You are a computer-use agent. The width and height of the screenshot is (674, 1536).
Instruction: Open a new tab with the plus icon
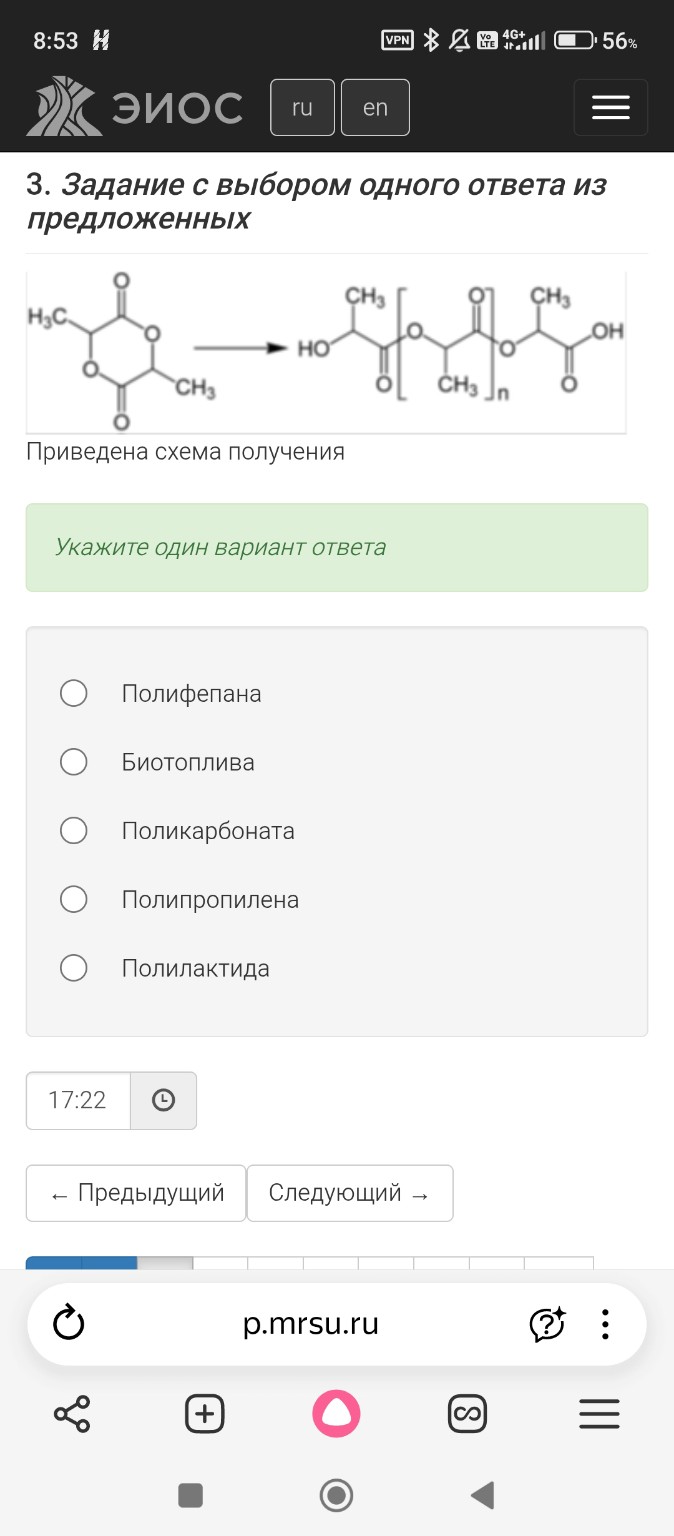click(203, 1413)
